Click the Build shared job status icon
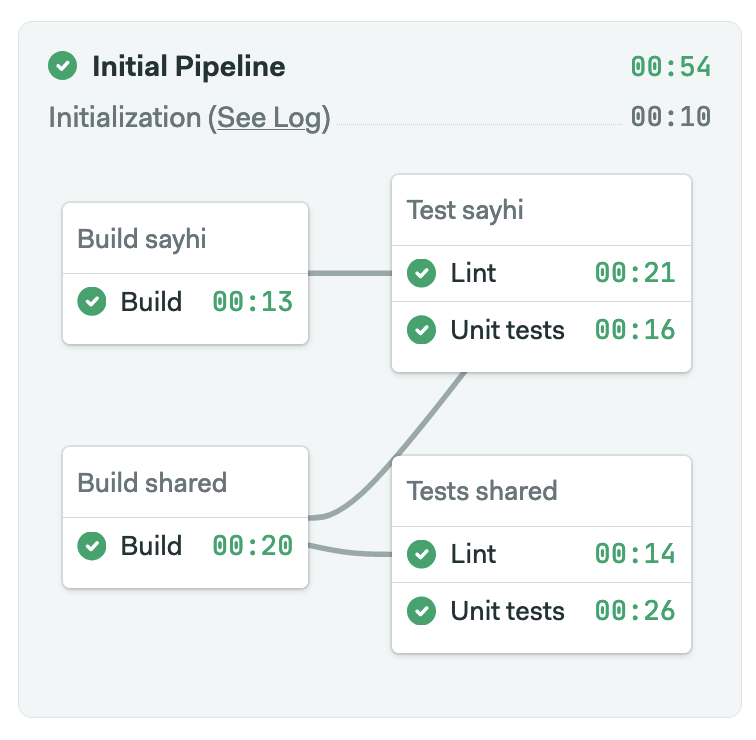The height and width of the screenshot is (740, 756). pos(93,545)
